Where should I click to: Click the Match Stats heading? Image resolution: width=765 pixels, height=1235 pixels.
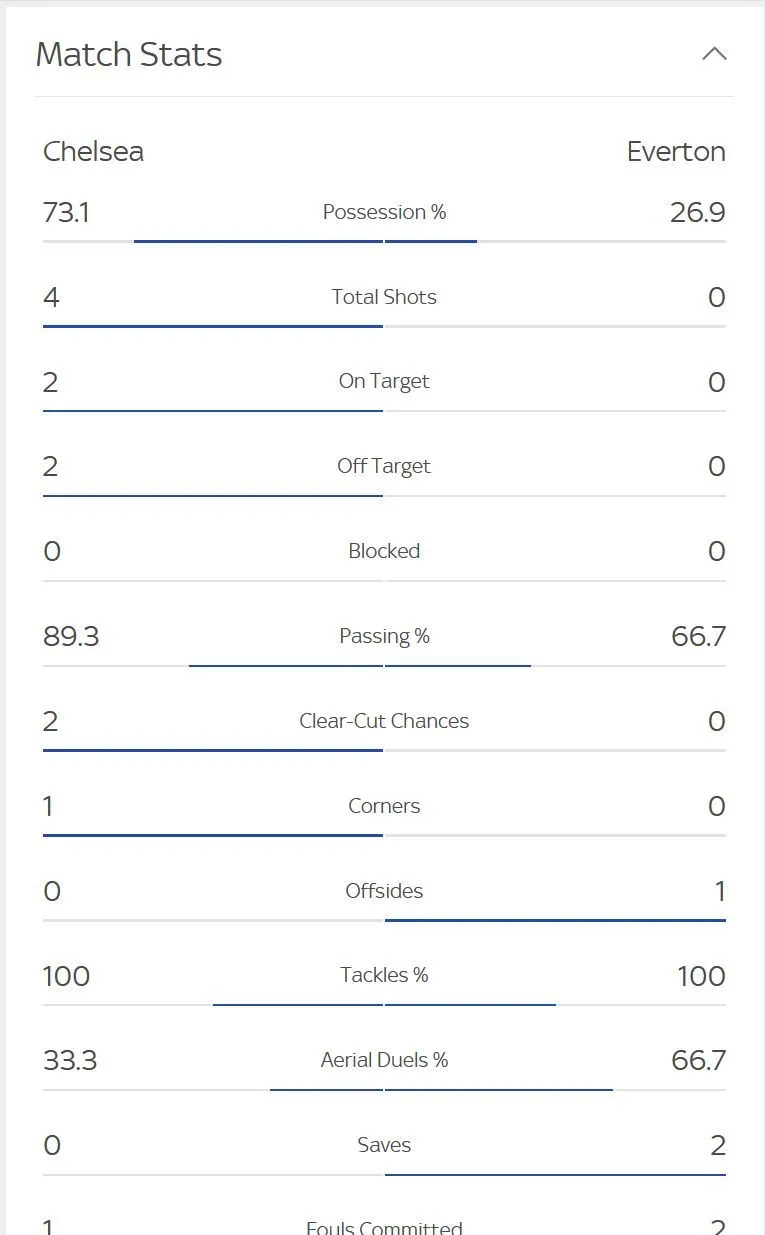(129, 54)
